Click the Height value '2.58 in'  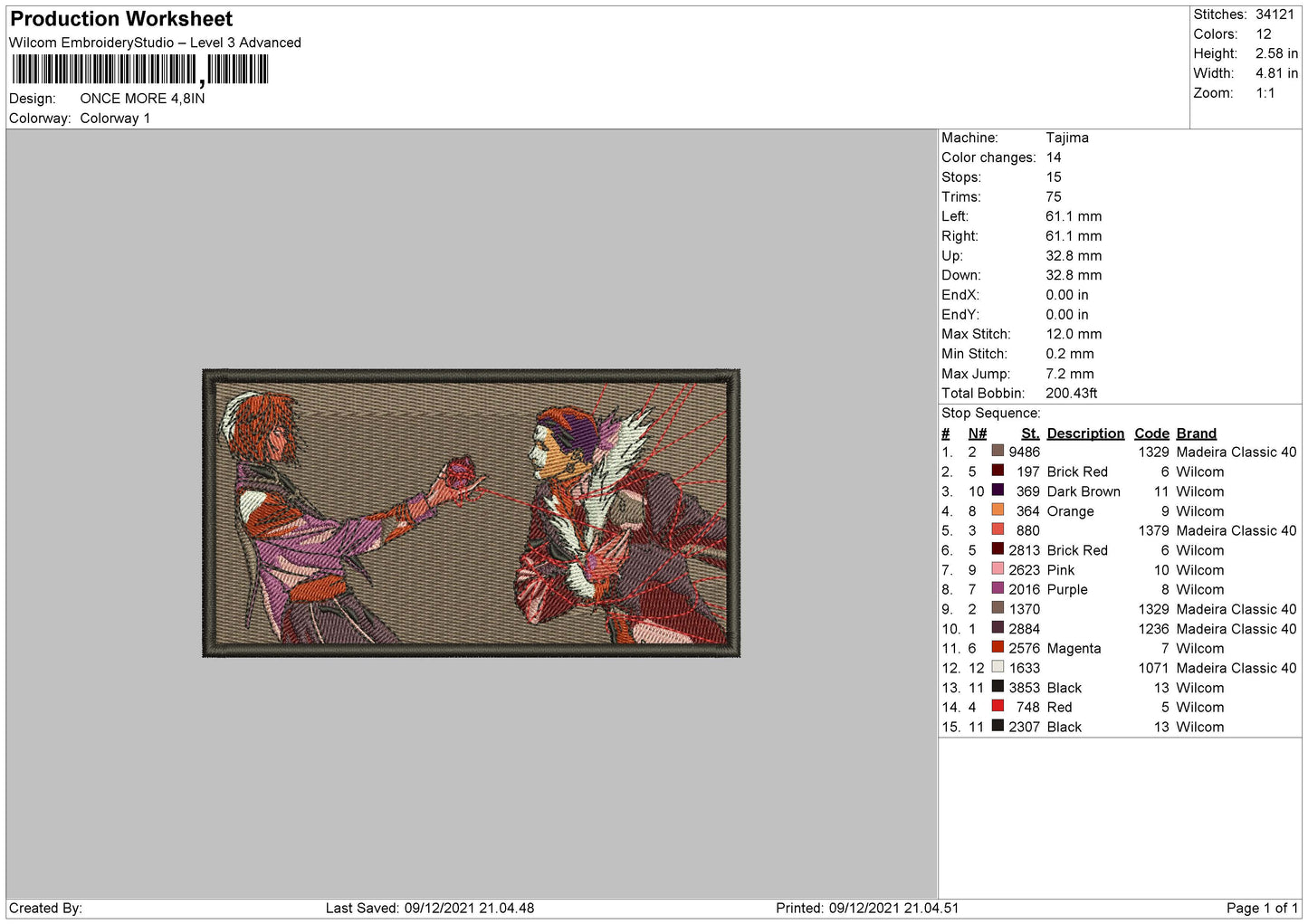pyautogui.click(x=1276, y=54)
